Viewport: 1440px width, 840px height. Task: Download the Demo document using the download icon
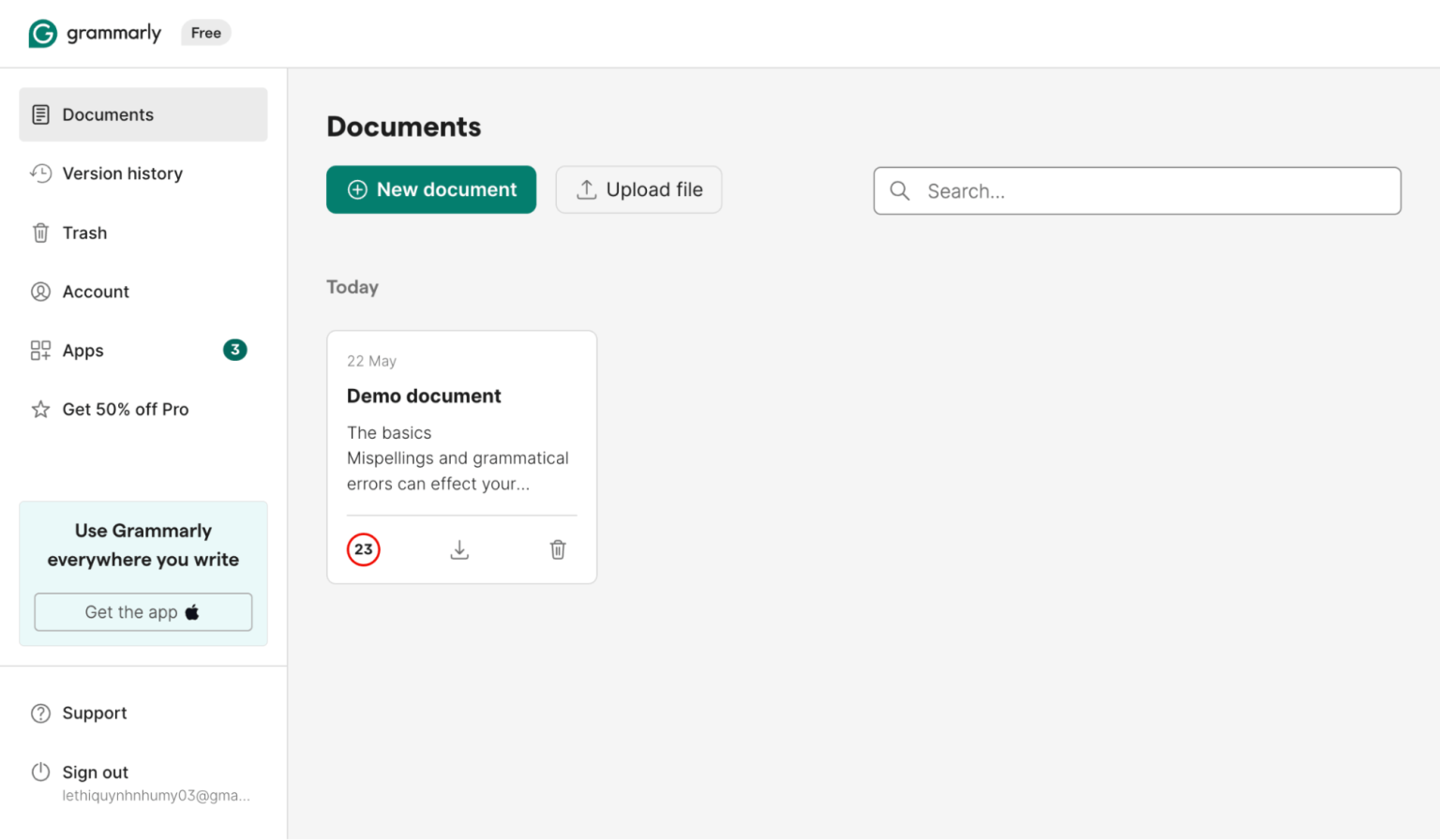[x=459, y=549]
